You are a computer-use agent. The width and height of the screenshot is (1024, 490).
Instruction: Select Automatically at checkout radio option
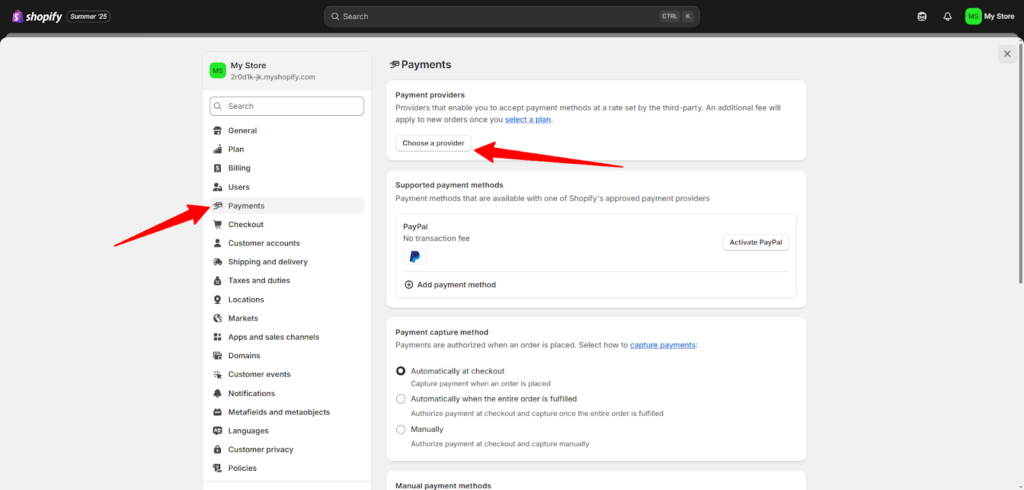pyautogui.click(x=401, y=371)
